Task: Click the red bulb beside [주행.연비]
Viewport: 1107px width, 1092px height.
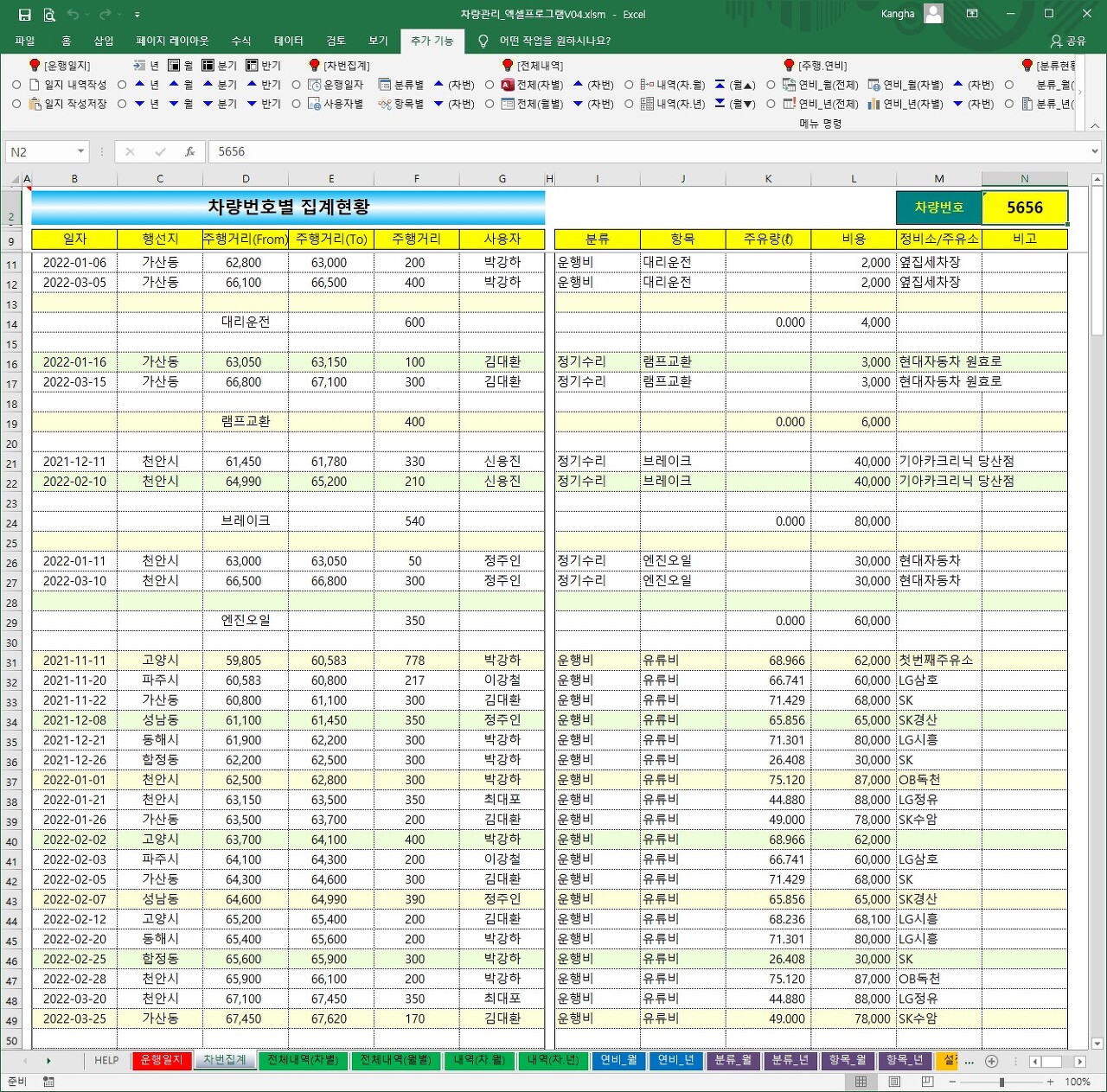Action: (789, 65)
